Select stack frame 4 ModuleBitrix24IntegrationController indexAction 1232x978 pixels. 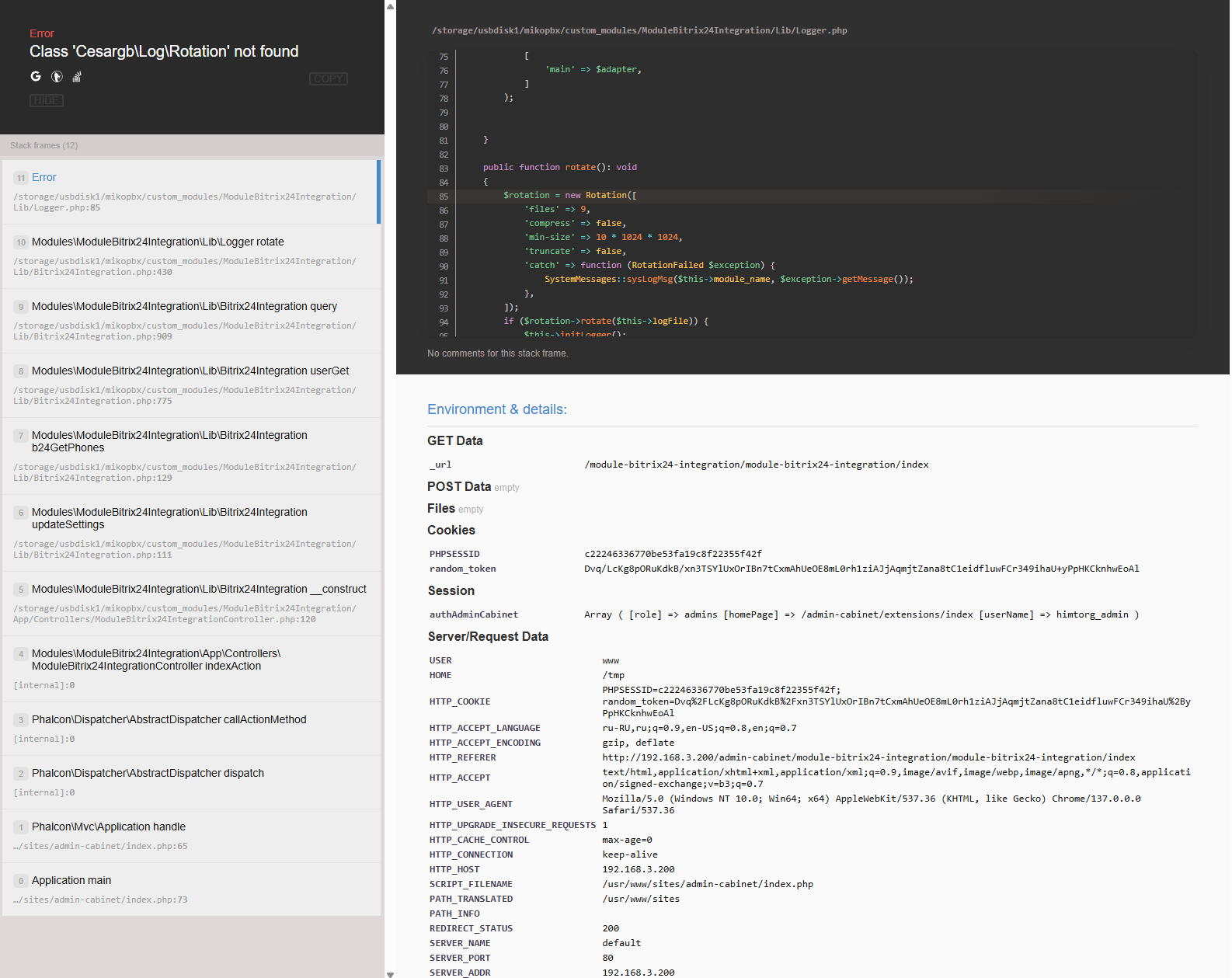(191, 669)
